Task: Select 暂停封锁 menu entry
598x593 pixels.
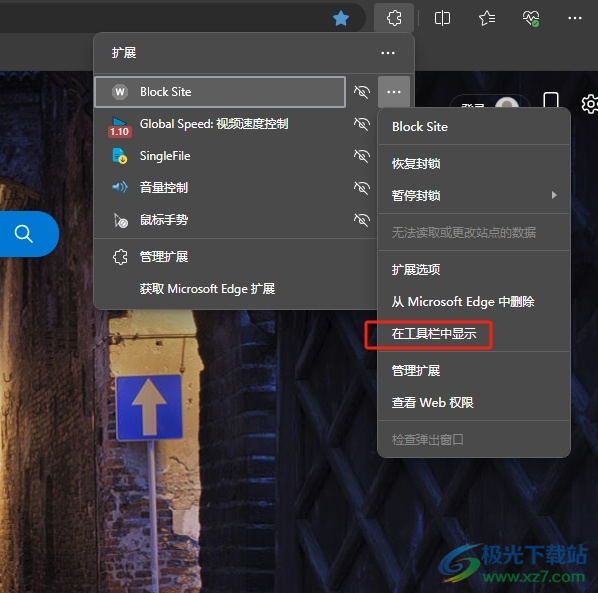Action: click(x=474, y=196)
